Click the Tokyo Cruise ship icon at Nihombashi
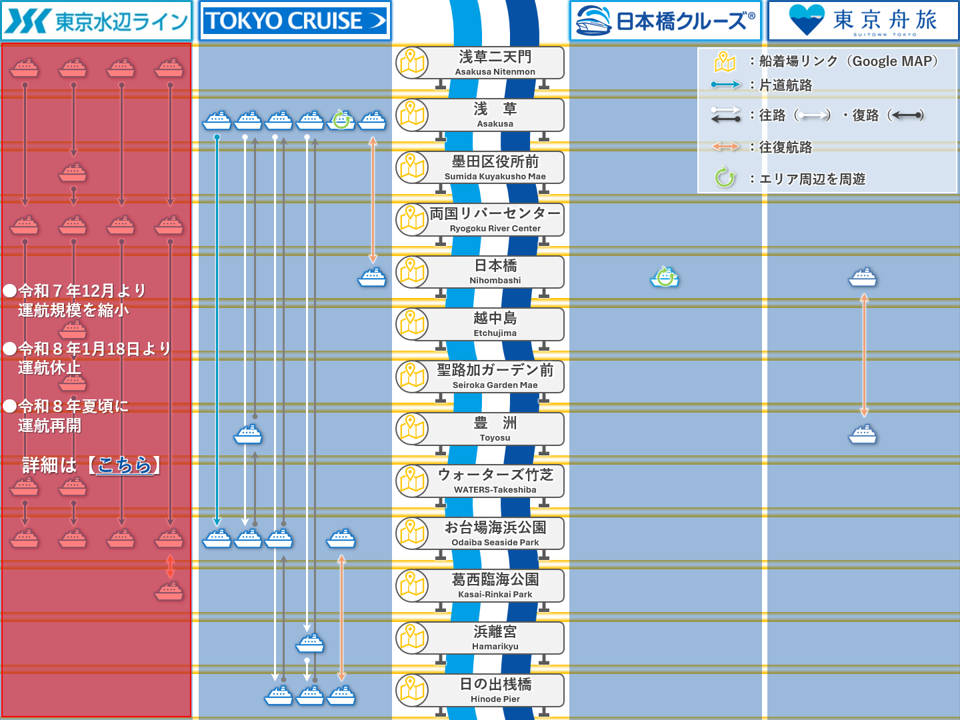Image resolution: width=960 pixels, height=720 pixels. click(372, 277)
